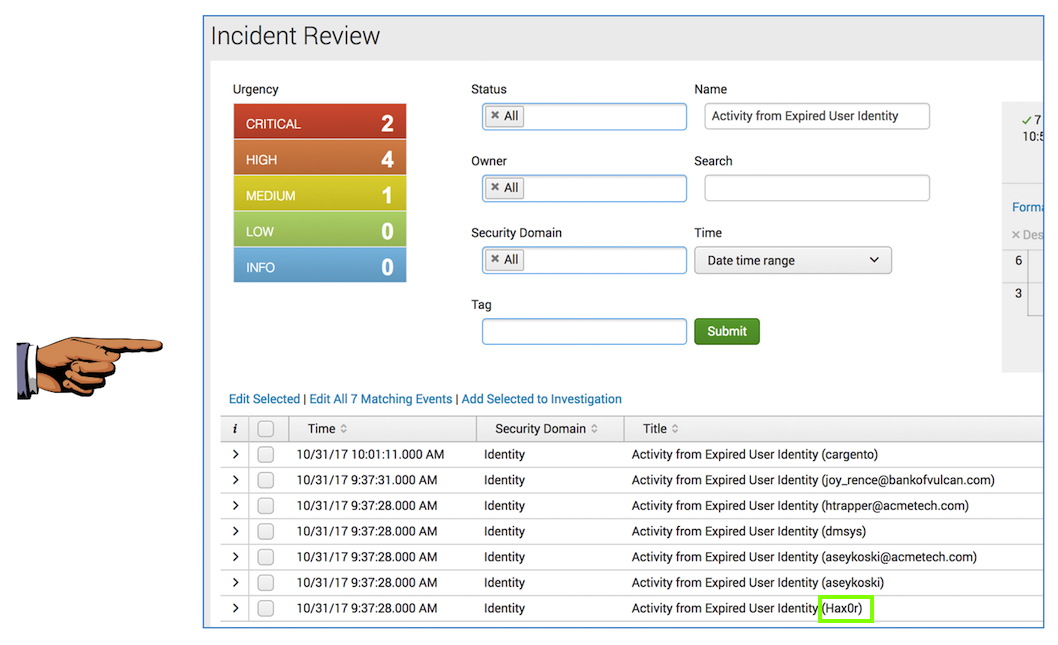The width and height of the screenshot is (1058, 645).
Task: Select the CRITICAL urgency filter
Action: point(320,124)
